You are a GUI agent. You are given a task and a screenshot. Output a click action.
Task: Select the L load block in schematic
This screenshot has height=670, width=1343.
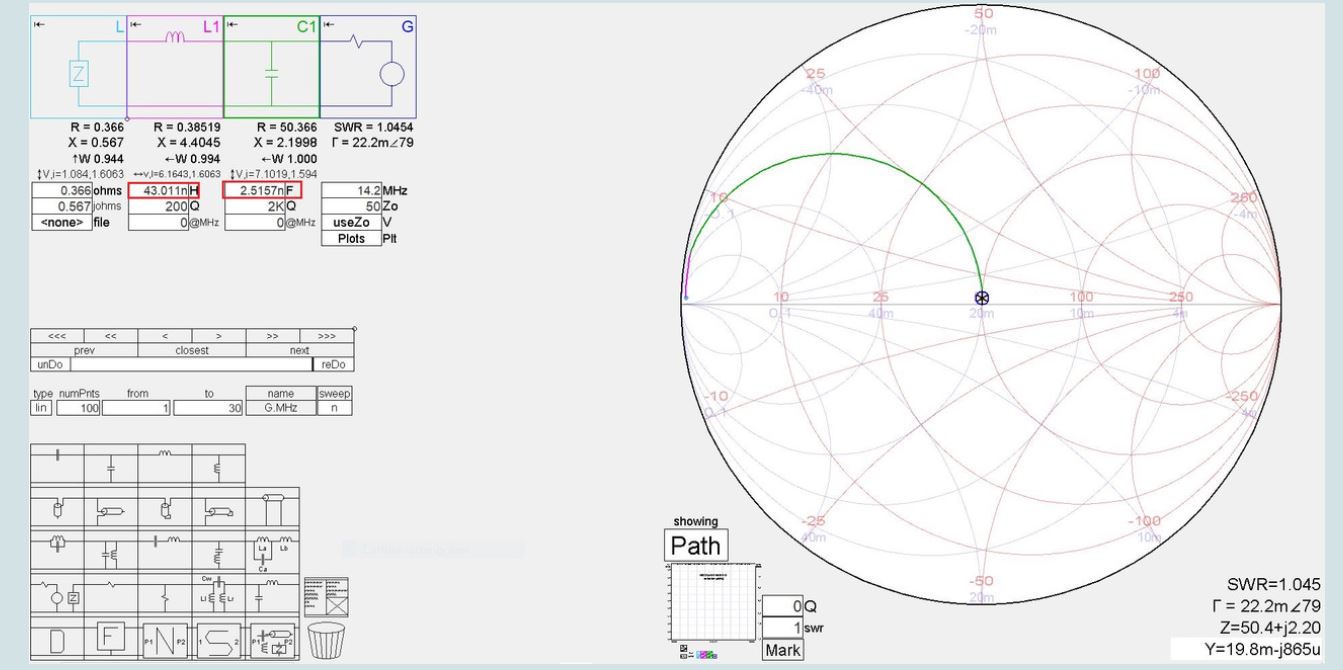79,68
